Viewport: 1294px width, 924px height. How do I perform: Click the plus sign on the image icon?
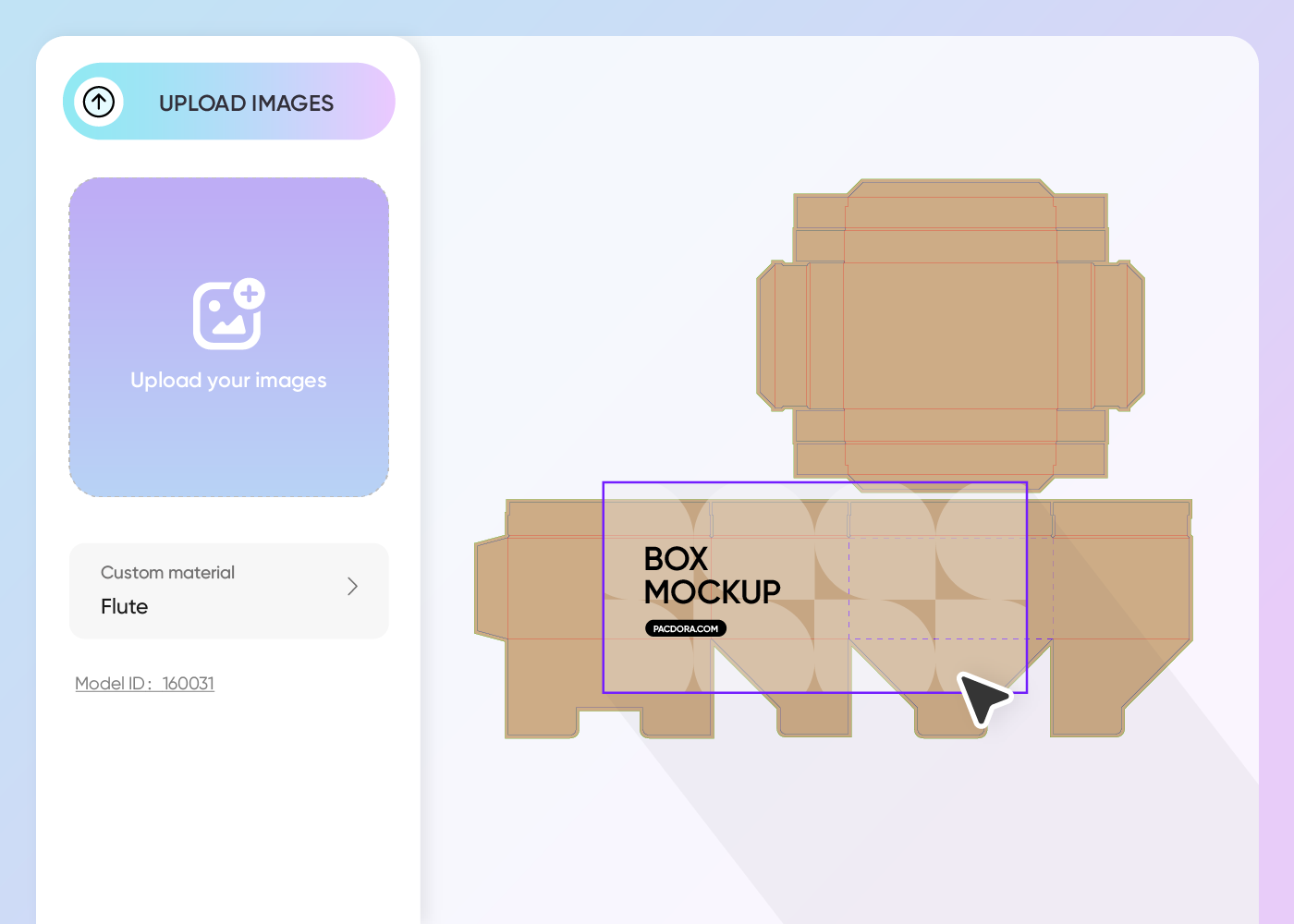tap(249, 295)
